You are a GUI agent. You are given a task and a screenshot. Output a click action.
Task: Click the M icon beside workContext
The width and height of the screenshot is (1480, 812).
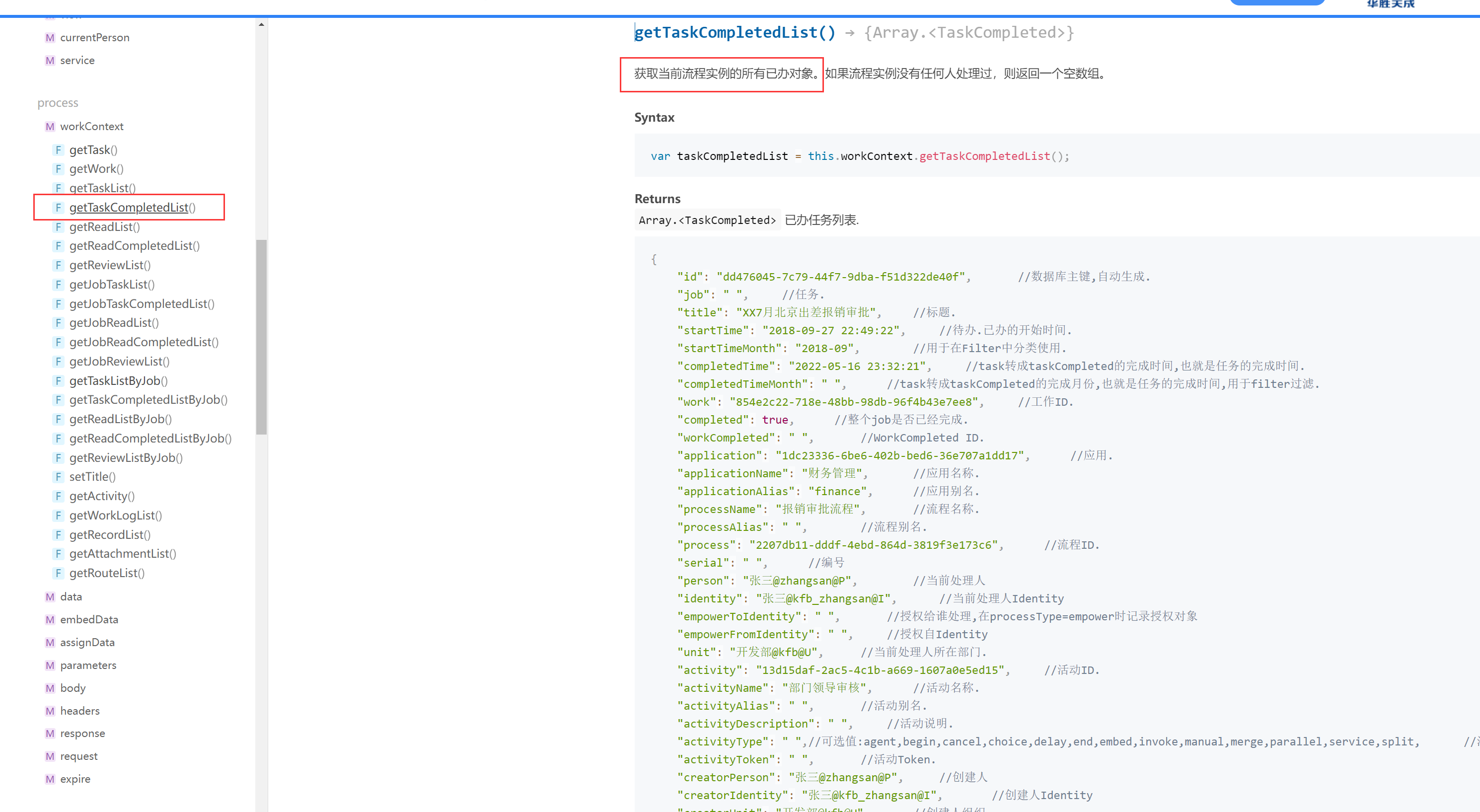pos(50,127)
